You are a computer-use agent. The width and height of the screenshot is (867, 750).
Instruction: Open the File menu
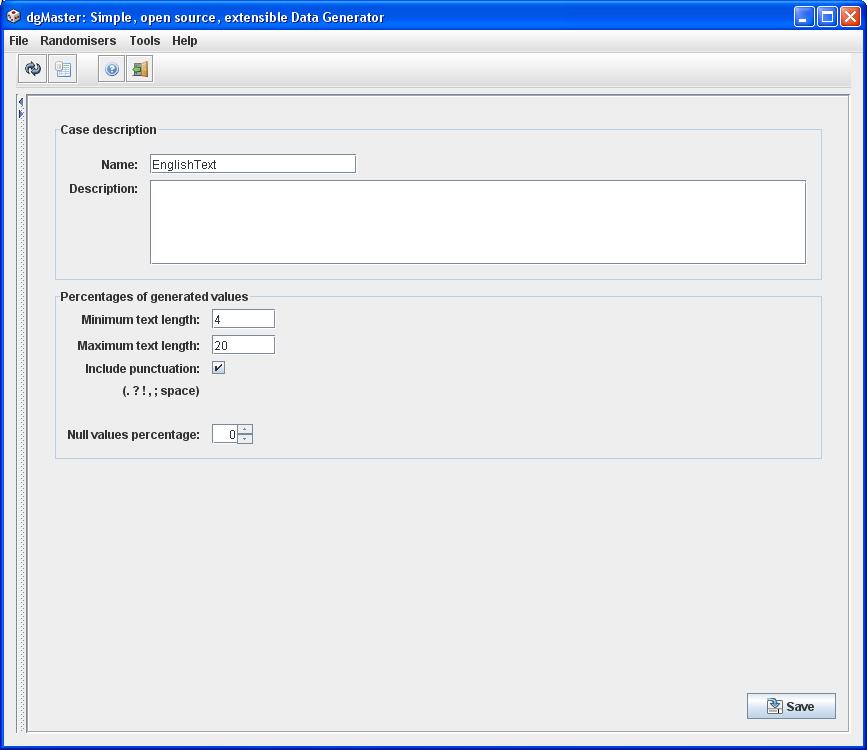coord(19,41)
